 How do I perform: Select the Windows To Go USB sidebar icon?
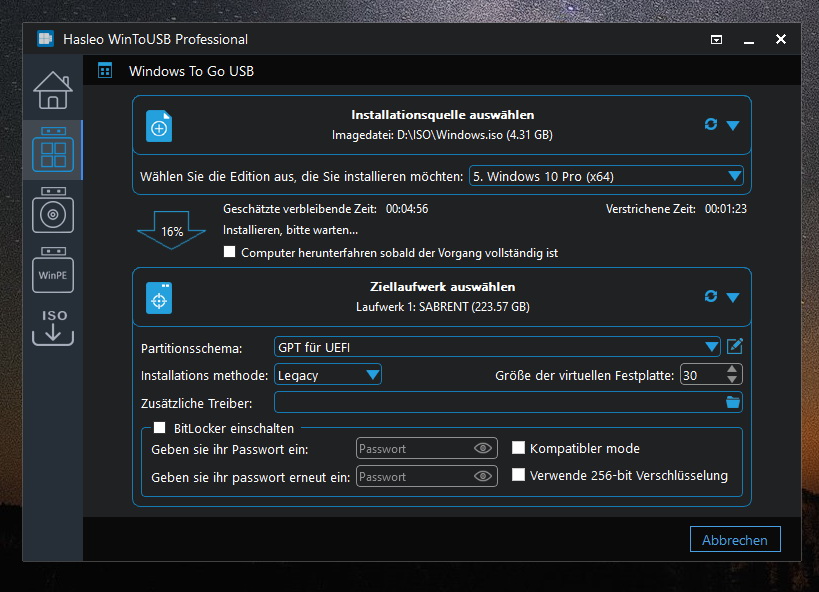tap(53, 150)
